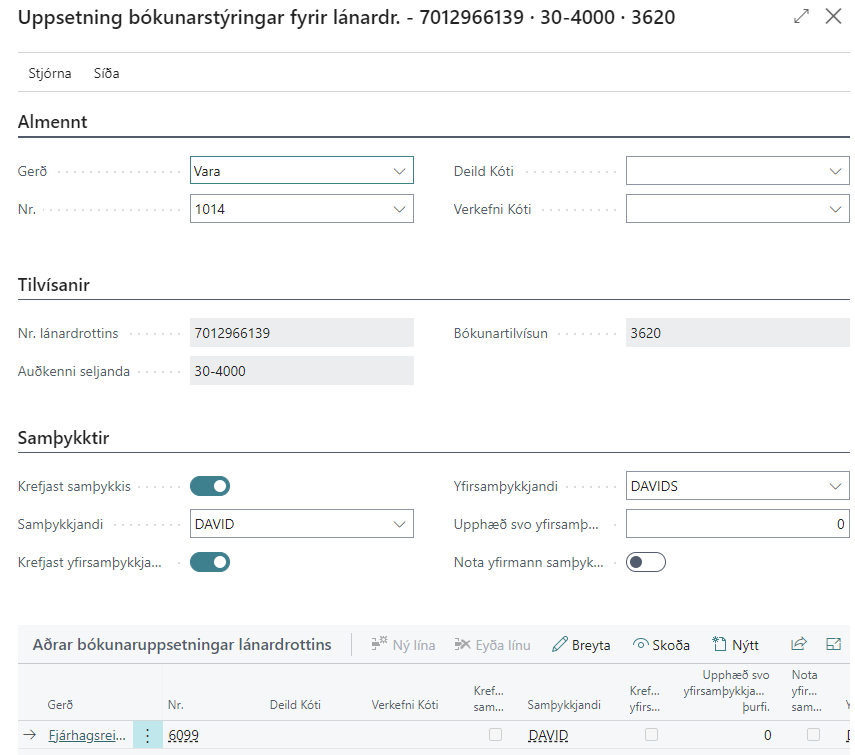Check the Kref... yfirs... box in 6099 row
This screenshot has width=855, height=755.
pyautogui.click(x=651, y=735)
